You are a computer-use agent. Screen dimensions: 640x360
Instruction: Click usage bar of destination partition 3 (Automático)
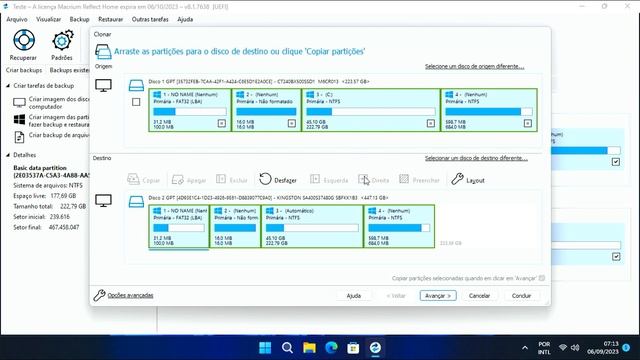click(312, 228)
